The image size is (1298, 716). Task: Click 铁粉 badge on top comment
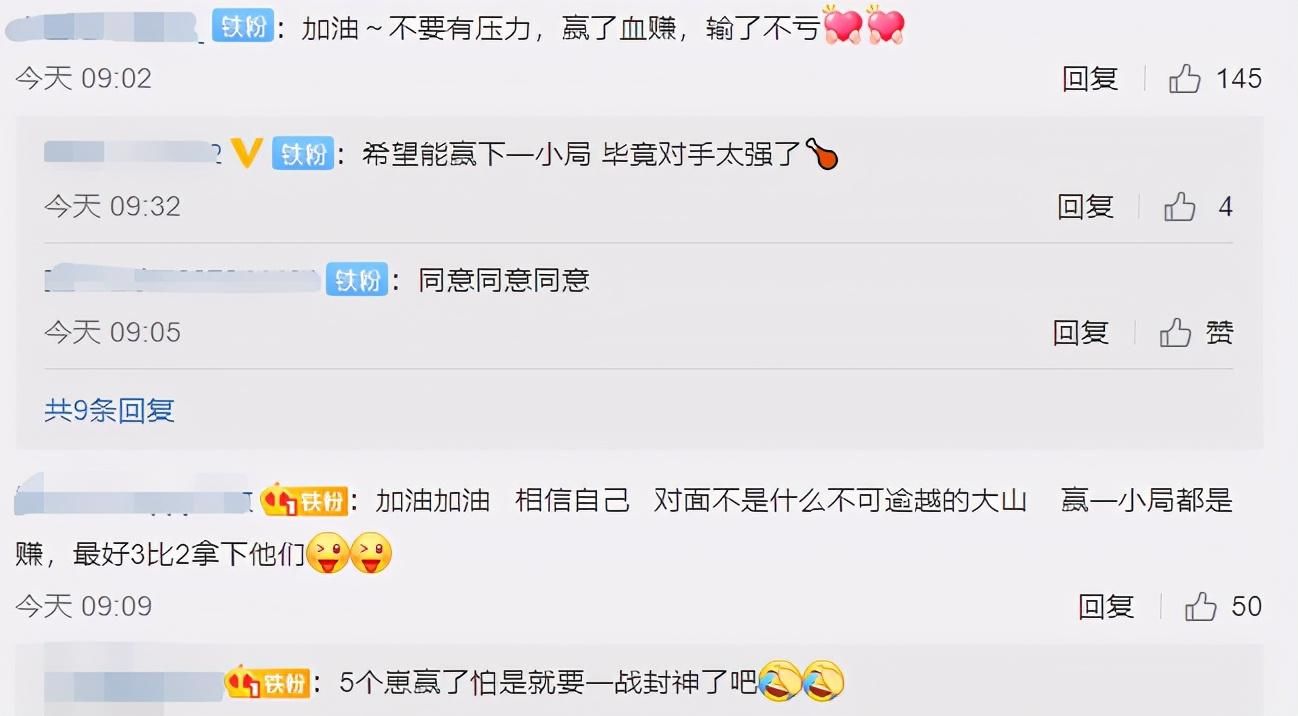coord(243,27)
